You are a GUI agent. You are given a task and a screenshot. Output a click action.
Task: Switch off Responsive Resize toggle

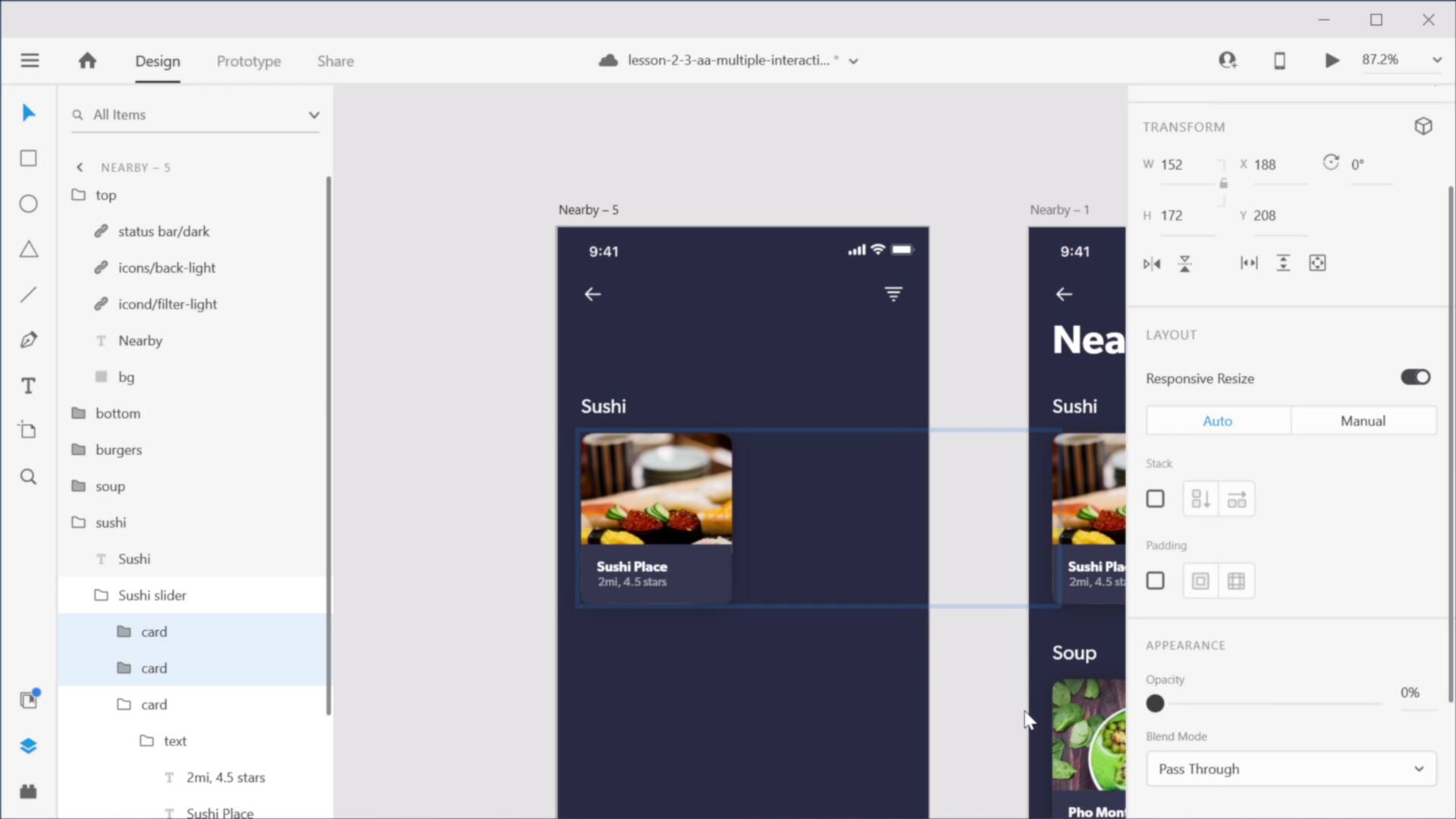click(1415, 378)
